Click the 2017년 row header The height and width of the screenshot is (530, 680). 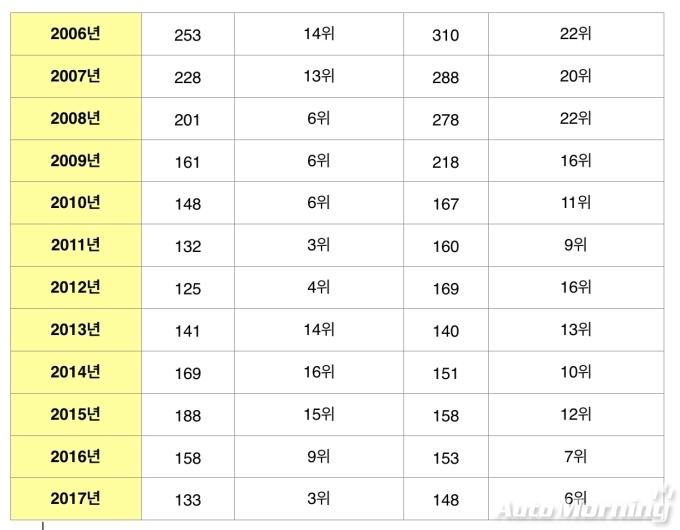tap(76, 499)
